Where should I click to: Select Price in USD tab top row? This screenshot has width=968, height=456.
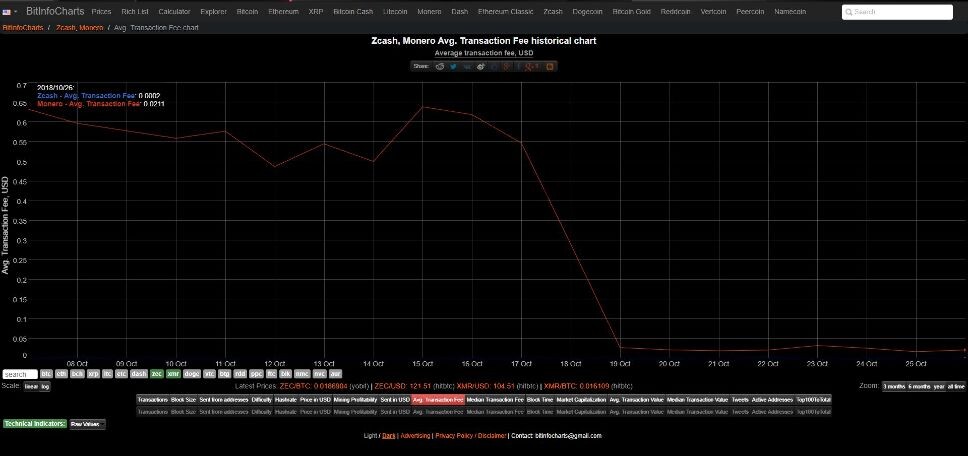tap(315, 400)
